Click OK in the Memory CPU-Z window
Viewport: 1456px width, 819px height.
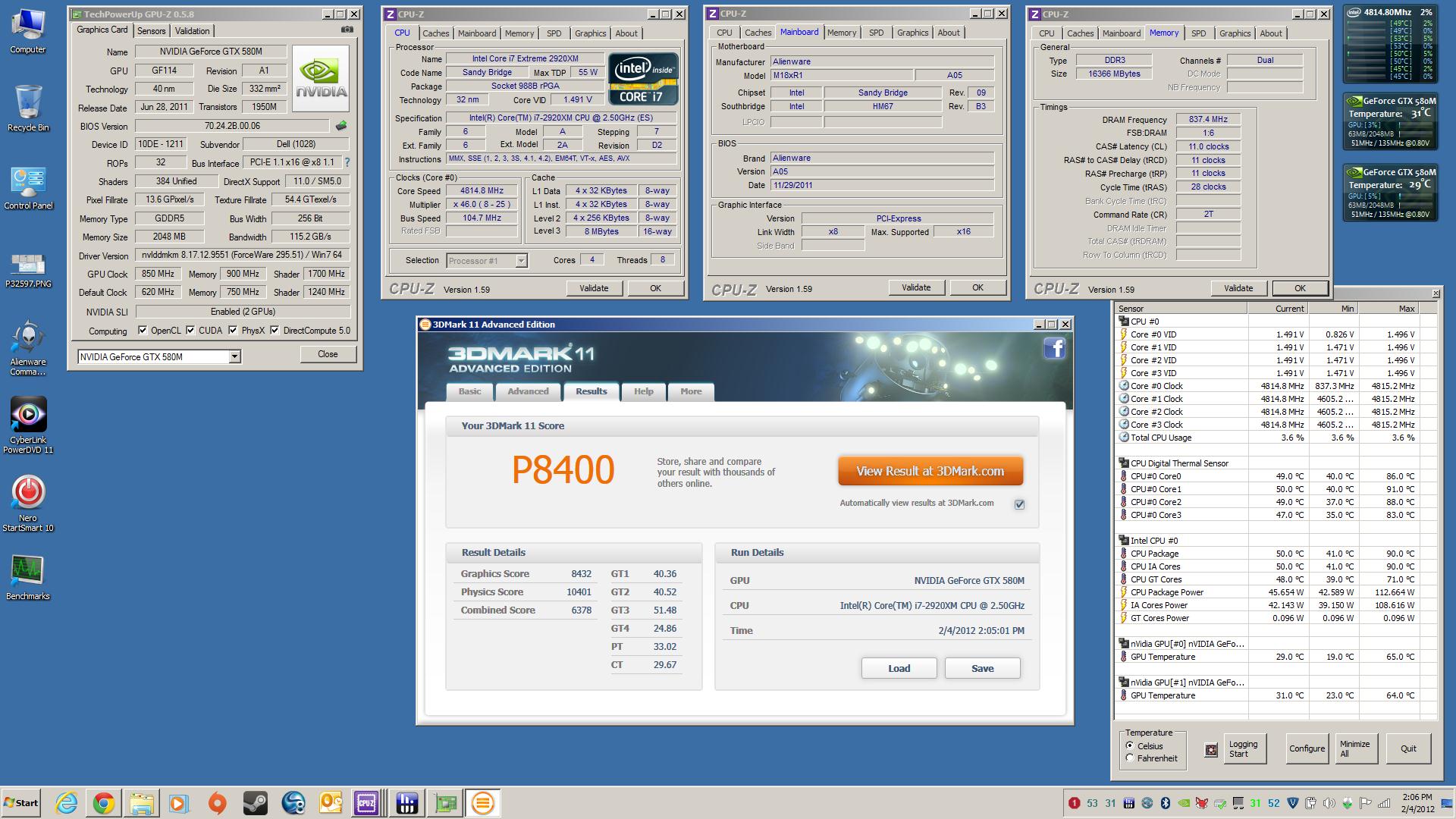coord(1300,288)
